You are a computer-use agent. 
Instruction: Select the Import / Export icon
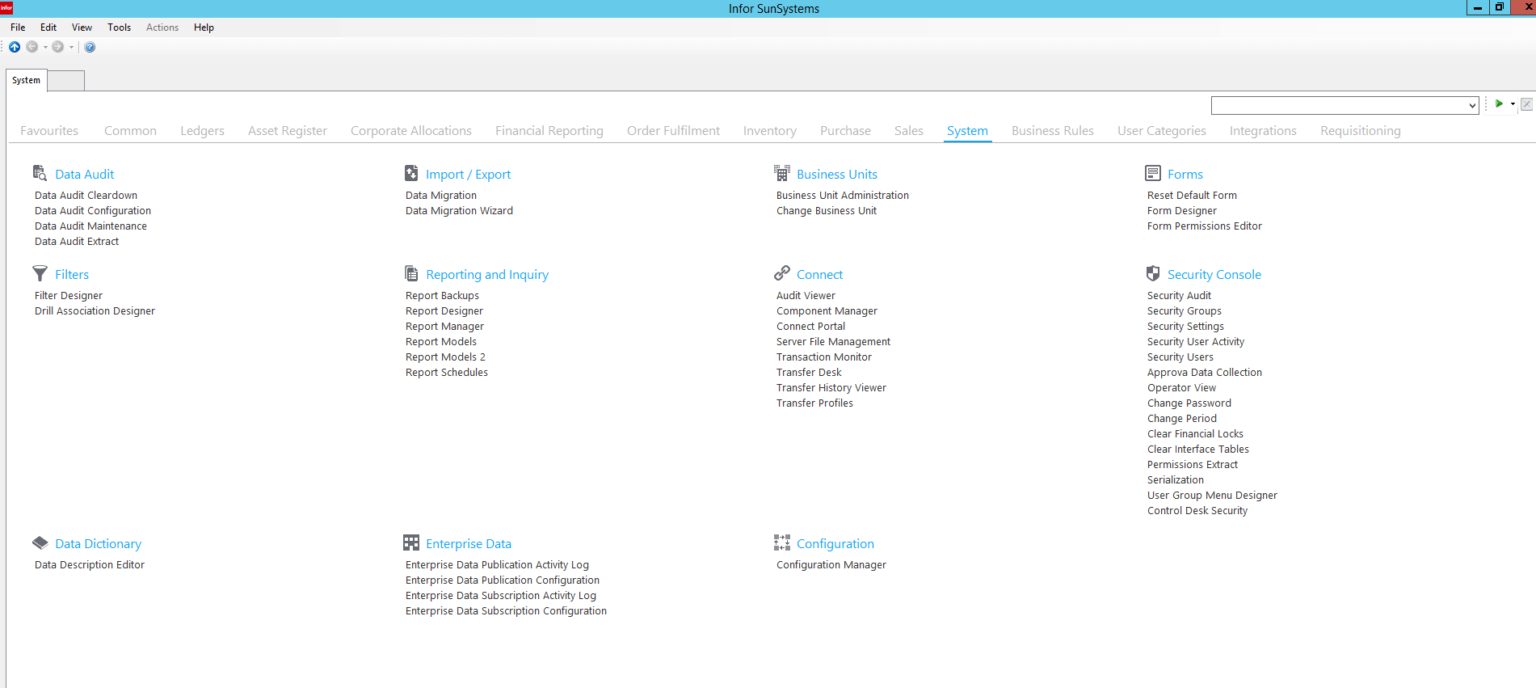[x=411, y=173]
